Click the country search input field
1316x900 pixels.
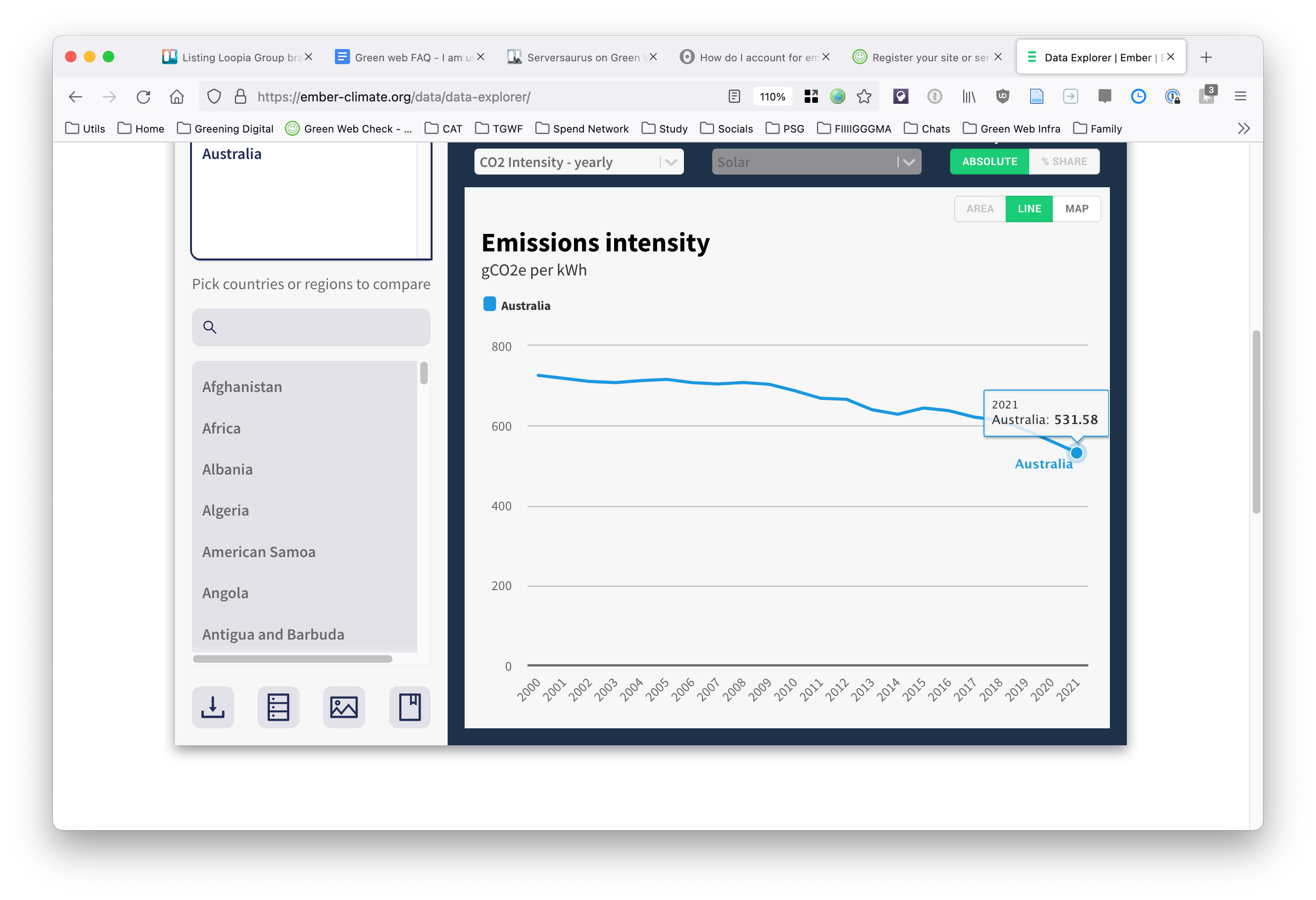(x=311, y=327)
